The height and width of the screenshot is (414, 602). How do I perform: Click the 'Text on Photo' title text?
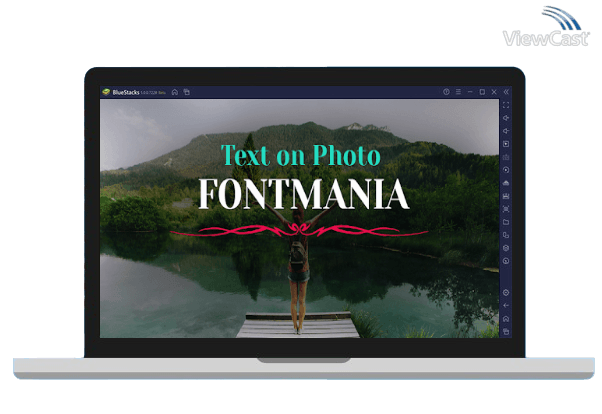coord(301,155)
